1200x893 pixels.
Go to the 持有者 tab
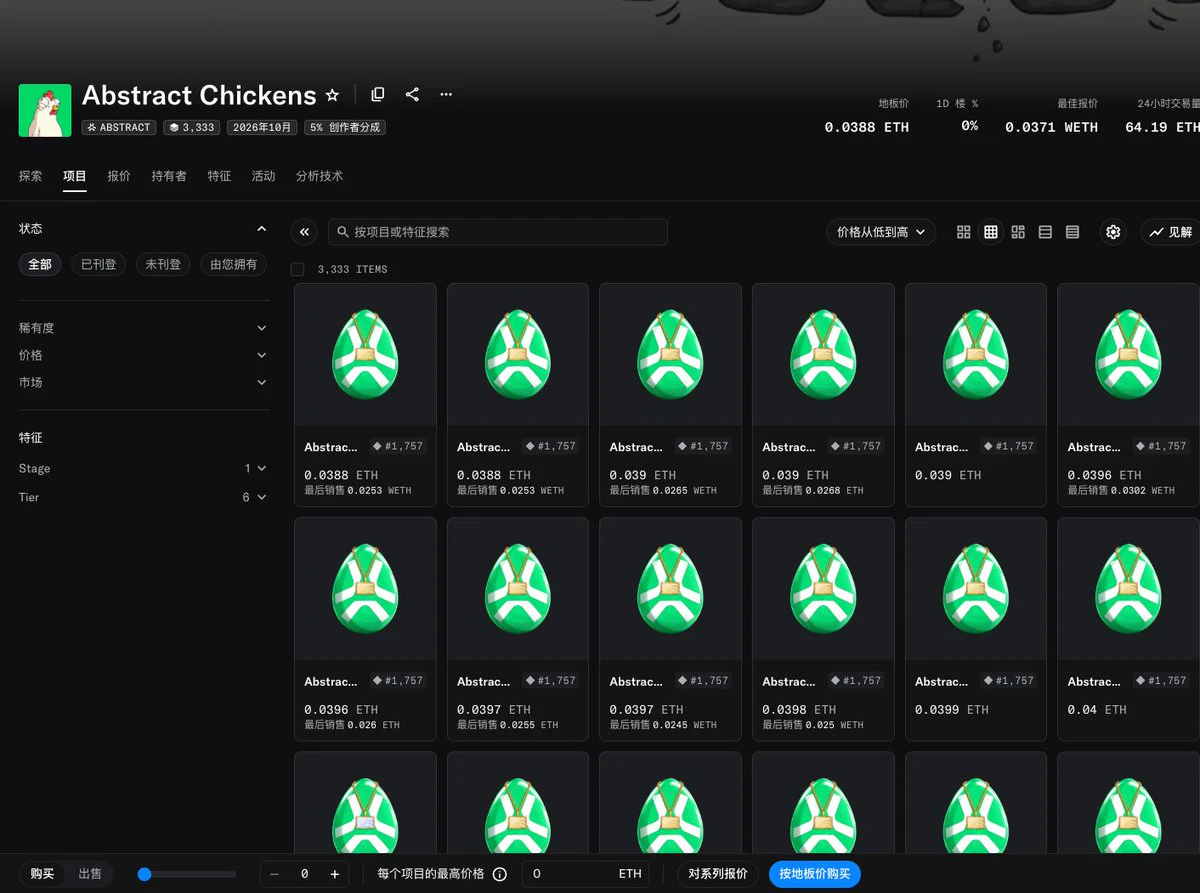pos(169,176)
